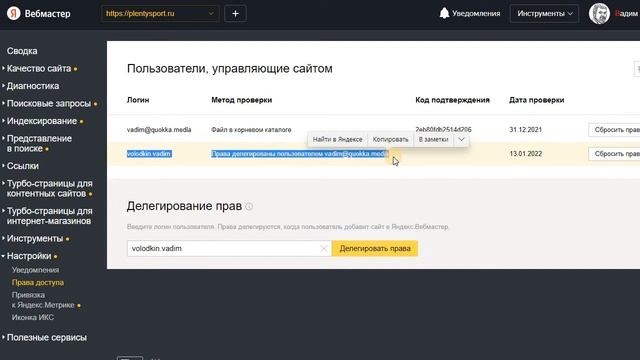Screen dimensions: 640x360
Task: Expand Поисковые запросы section
Action: (x=49, y=104)
